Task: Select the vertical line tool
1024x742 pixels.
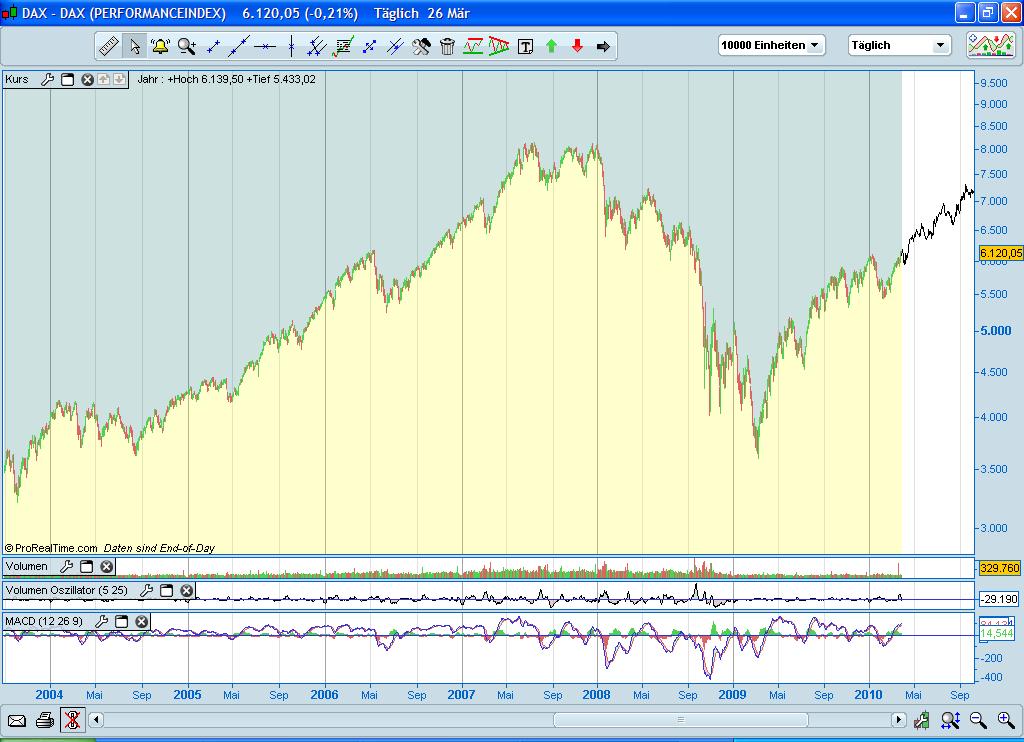Action: tap(291, 46)
